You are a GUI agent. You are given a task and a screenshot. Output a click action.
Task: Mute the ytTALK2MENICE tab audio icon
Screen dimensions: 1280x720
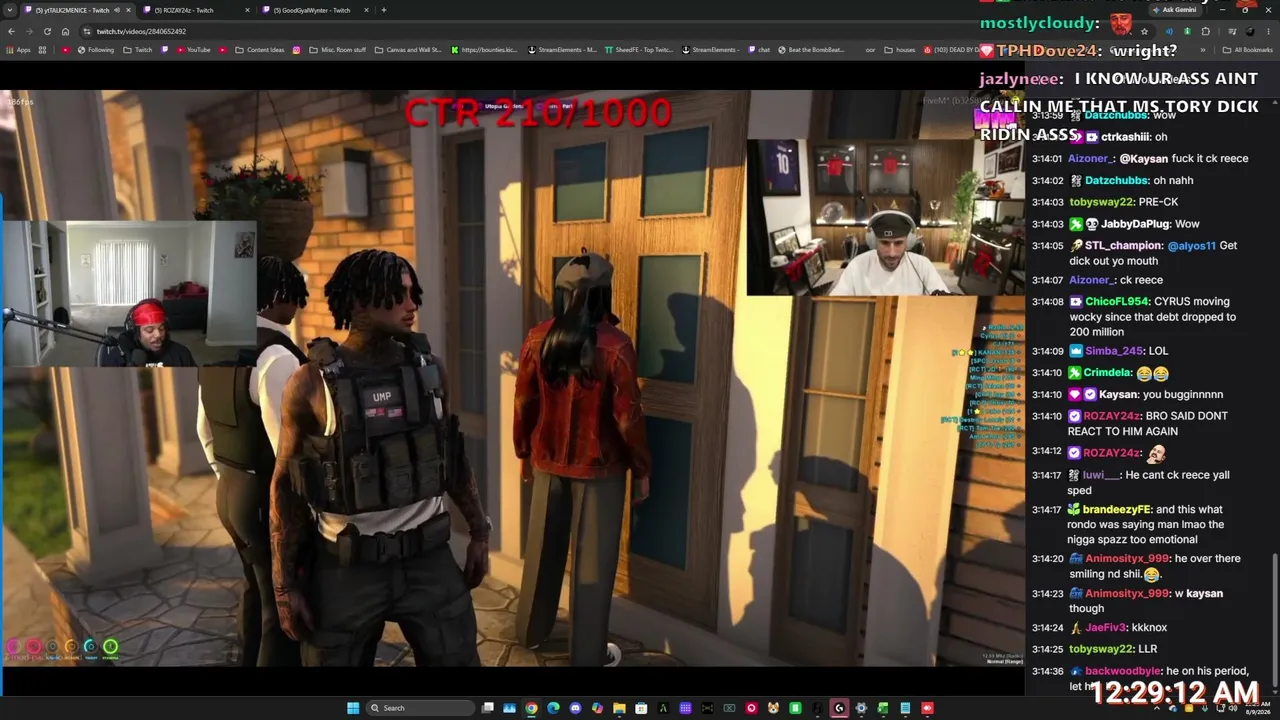point(117,10)
